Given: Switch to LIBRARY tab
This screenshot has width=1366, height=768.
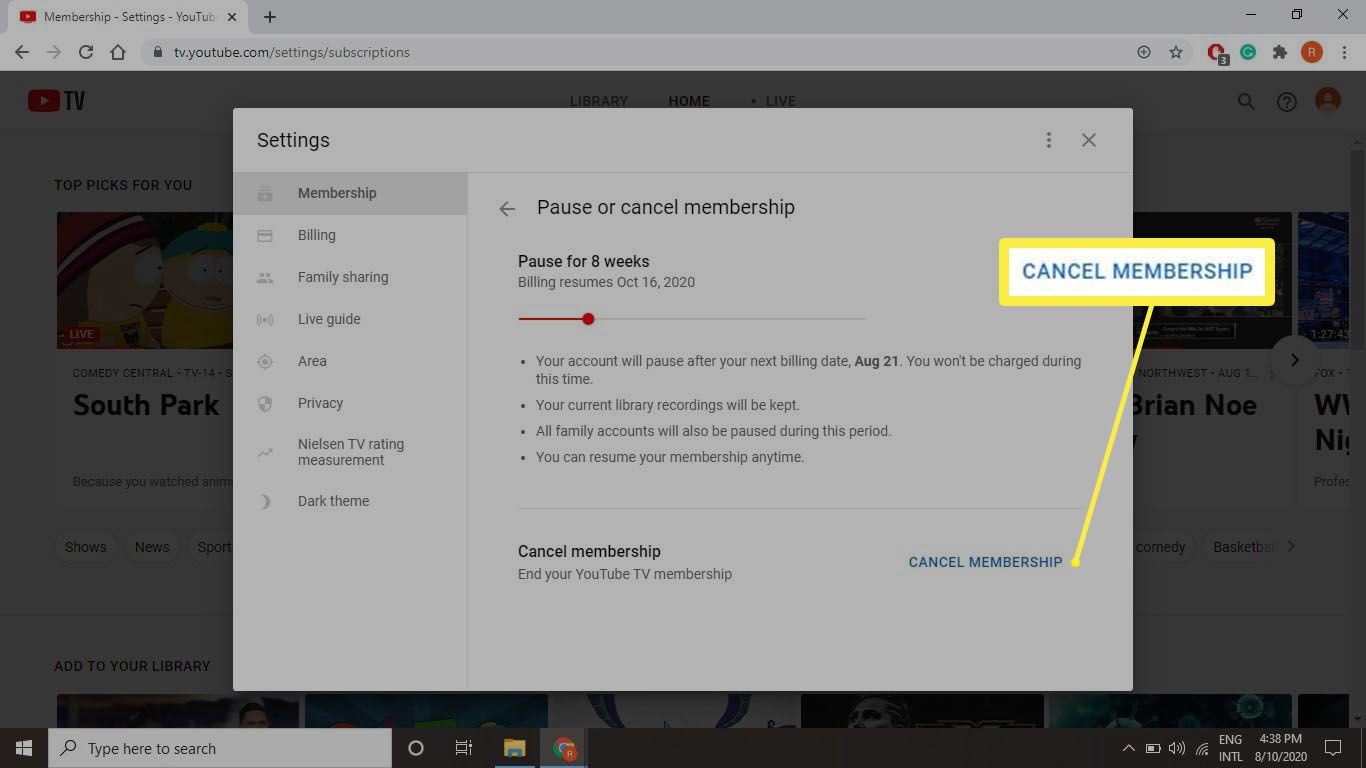Looking at the screenshot, I should [599, 101].
